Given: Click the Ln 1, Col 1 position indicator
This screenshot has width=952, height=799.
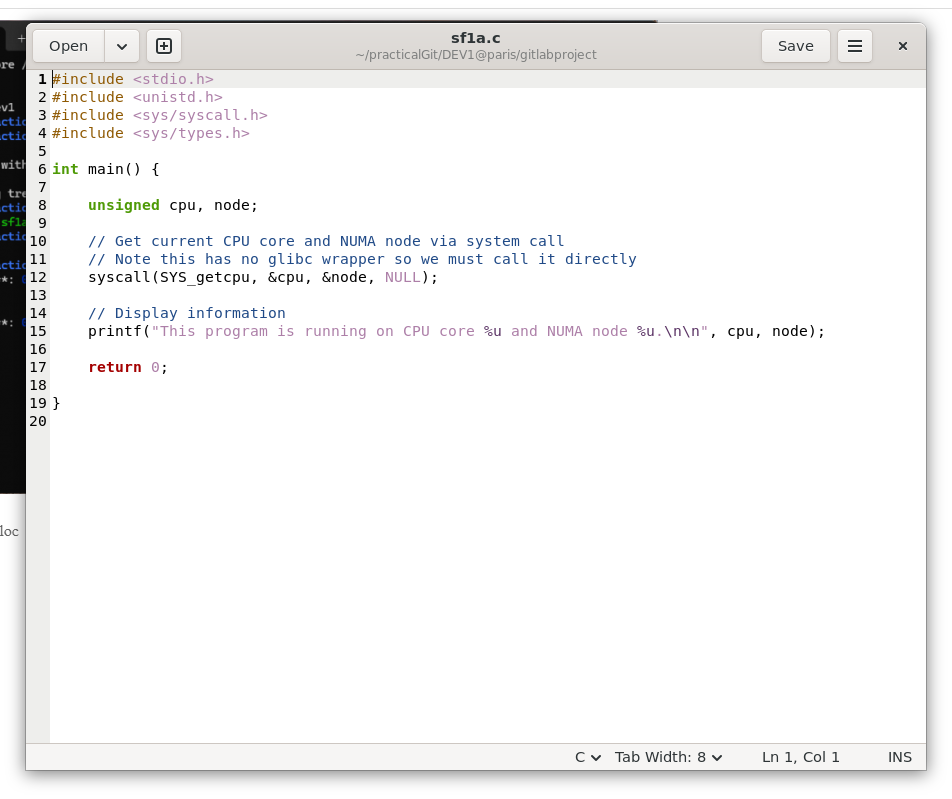Looking at the screenshot, I should 801,757.
